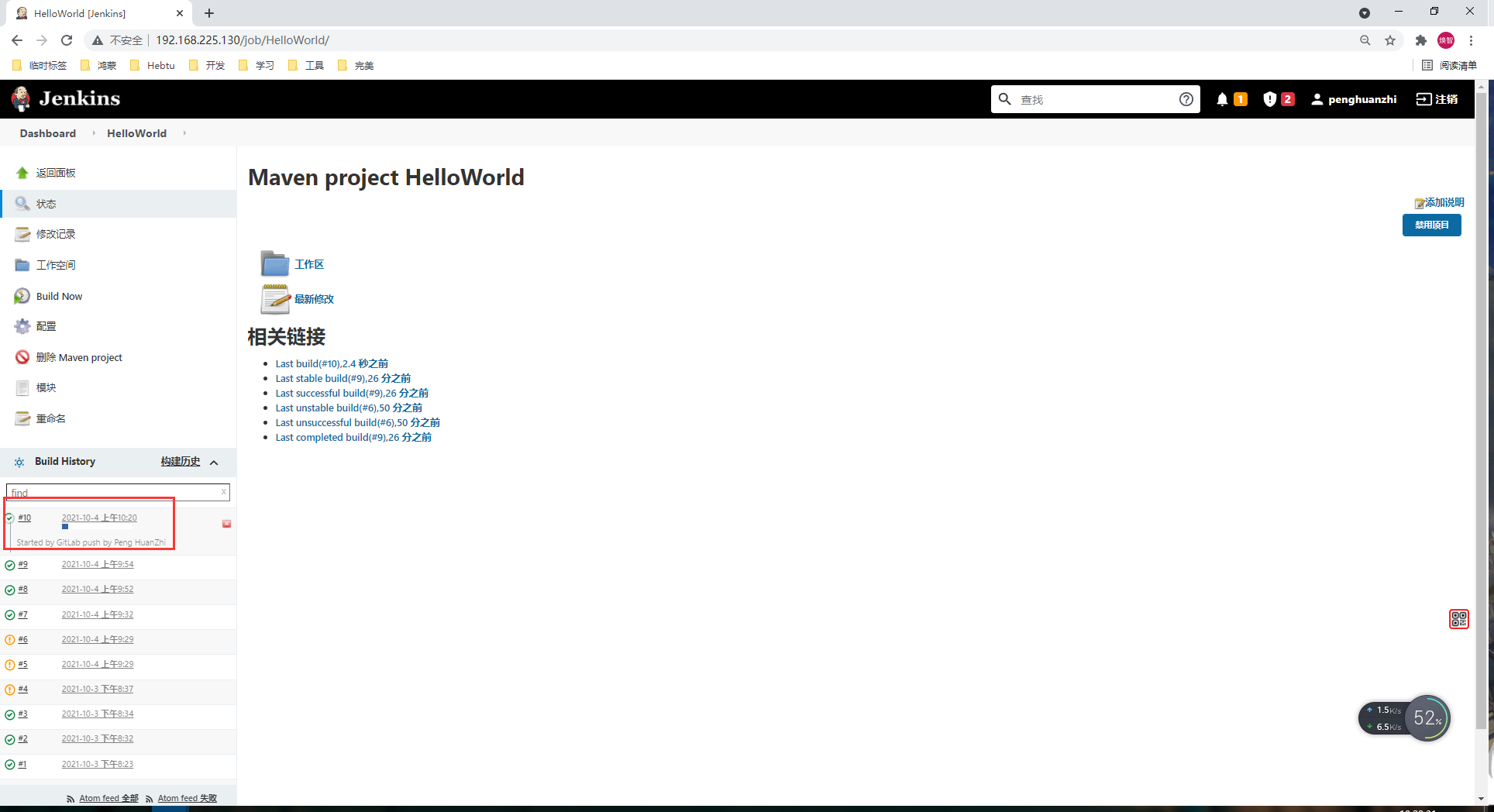Open browser extensions puzzle icon
Image resolution: width=1494 pixels, height=812 pixels.
[1420, 40]
